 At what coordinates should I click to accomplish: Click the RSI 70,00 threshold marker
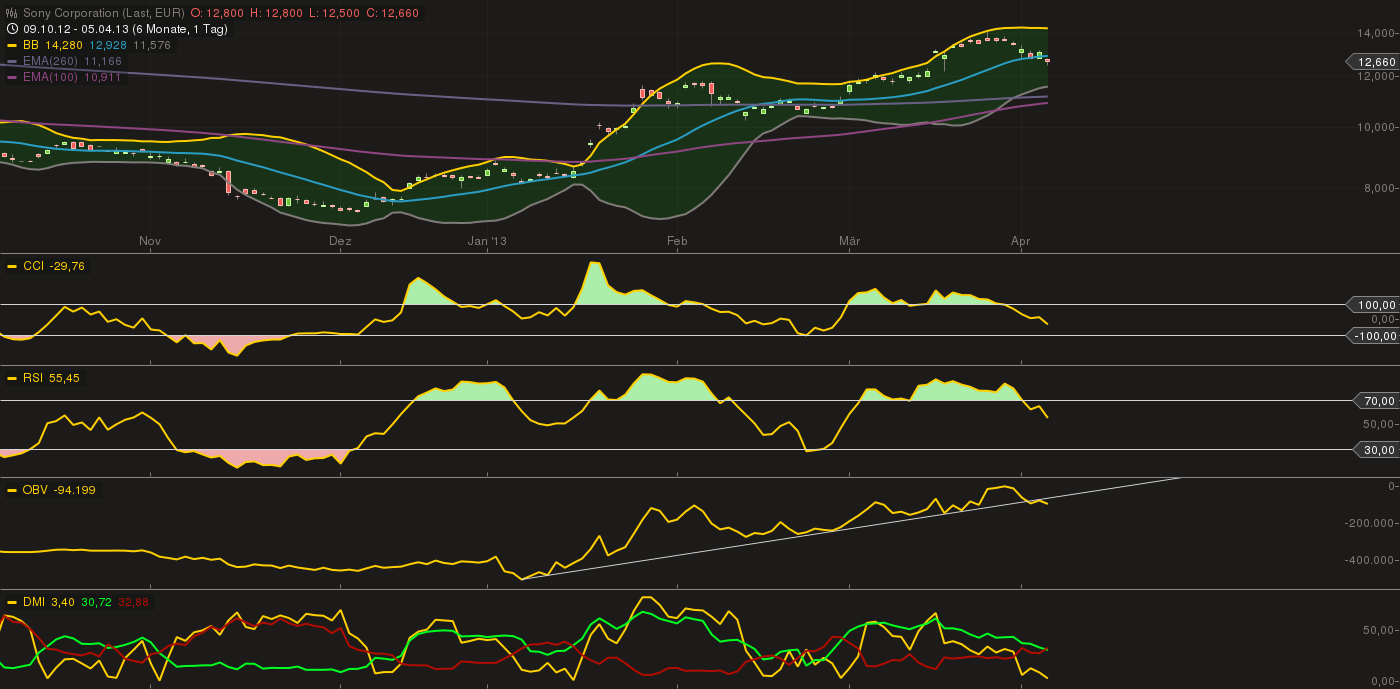click(1378, 401)
